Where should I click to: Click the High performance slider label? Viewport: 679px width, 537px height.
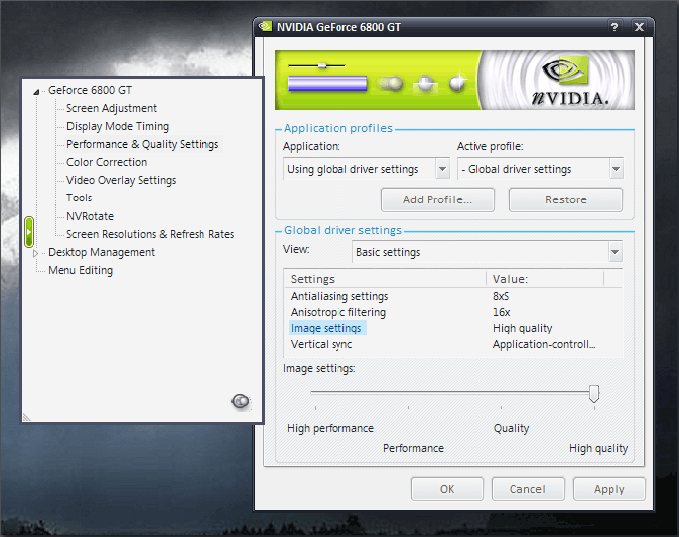[330, 428]
